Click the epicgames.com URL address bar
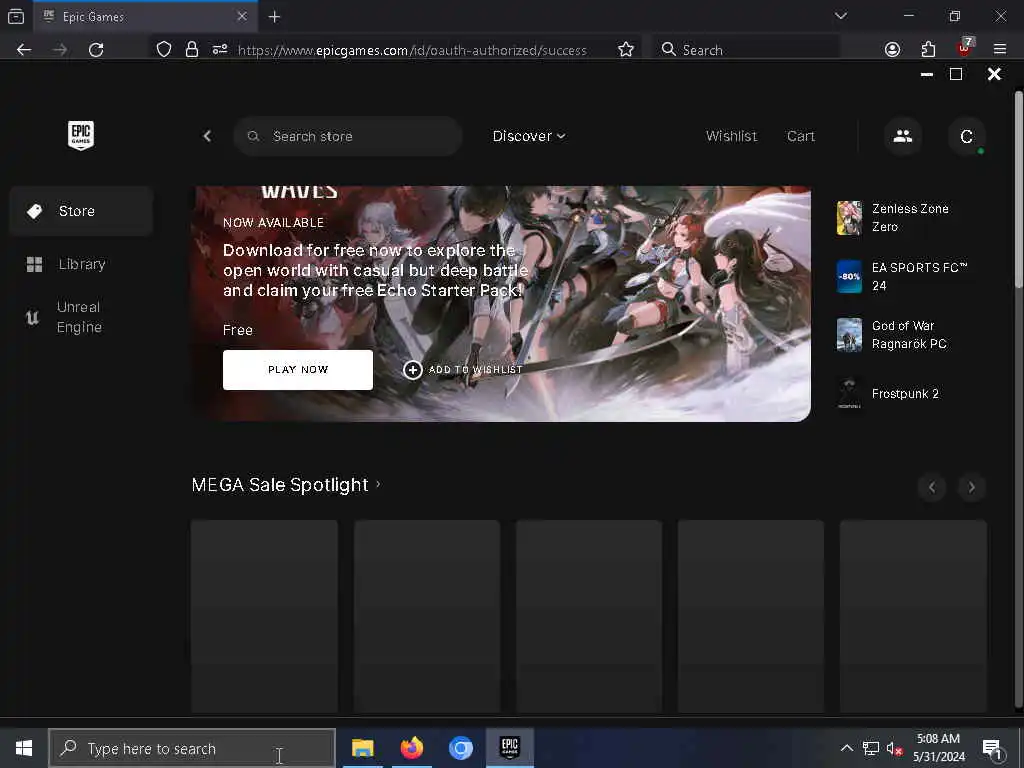 (x=412, y=50)
